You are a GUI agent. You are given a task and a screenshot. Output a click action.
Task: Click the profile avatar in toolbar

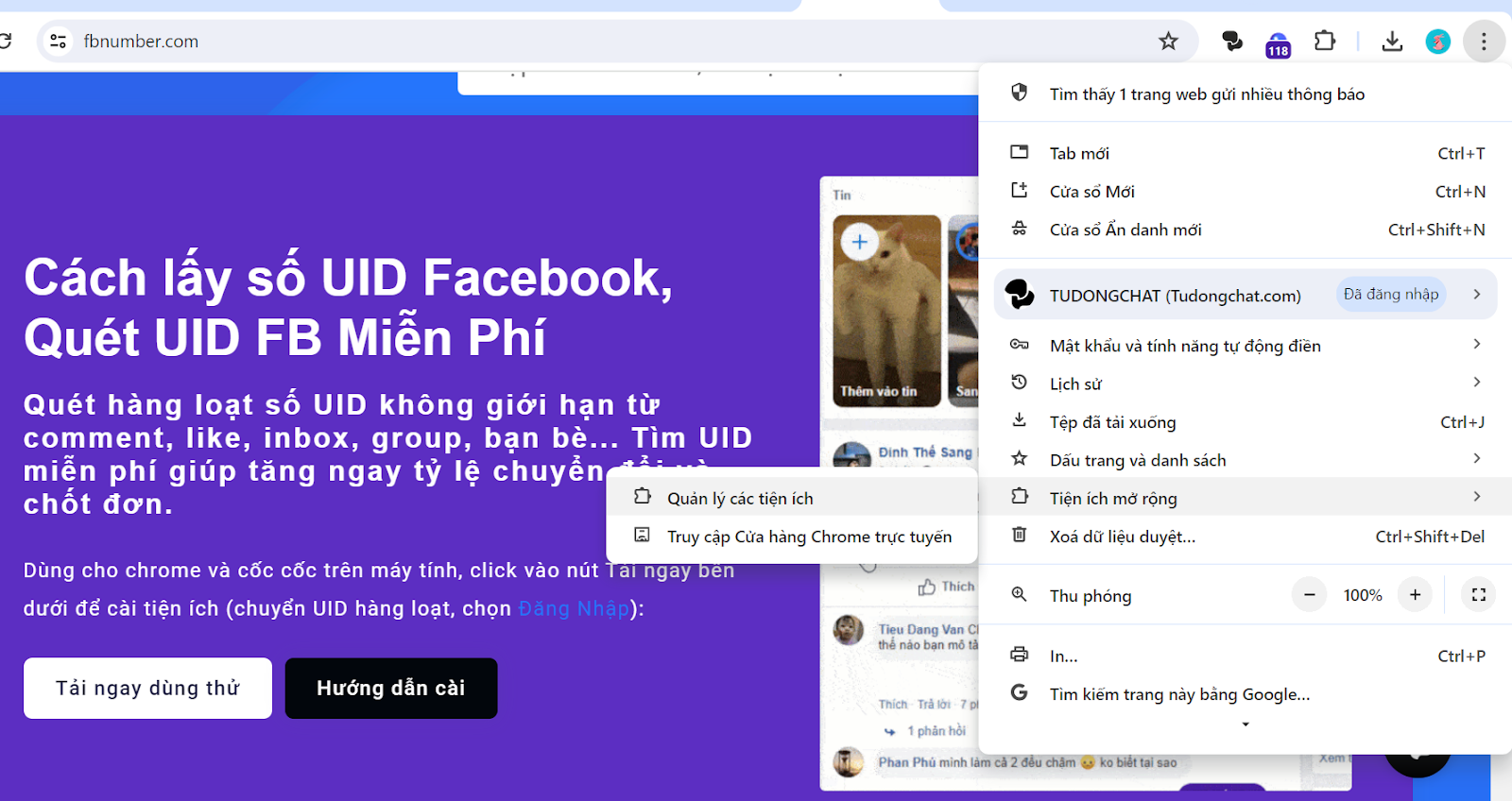(x=1437, y=42)
